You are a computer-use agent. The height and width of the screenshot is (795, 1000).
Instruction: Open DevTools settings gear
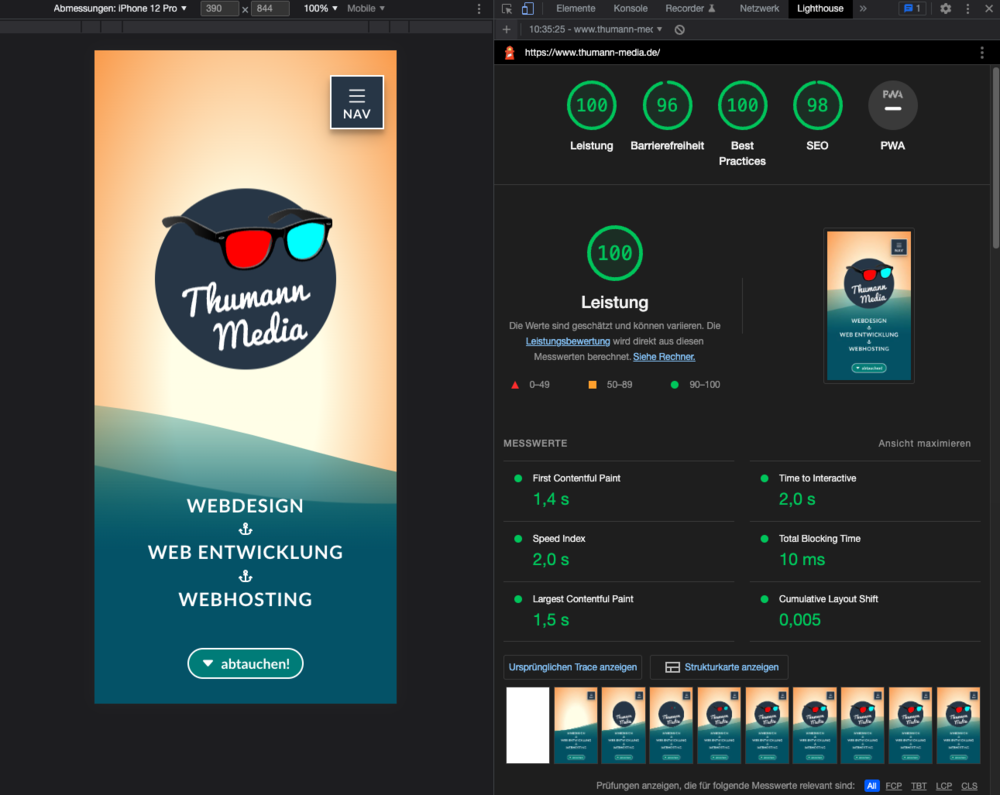[945, 9]
